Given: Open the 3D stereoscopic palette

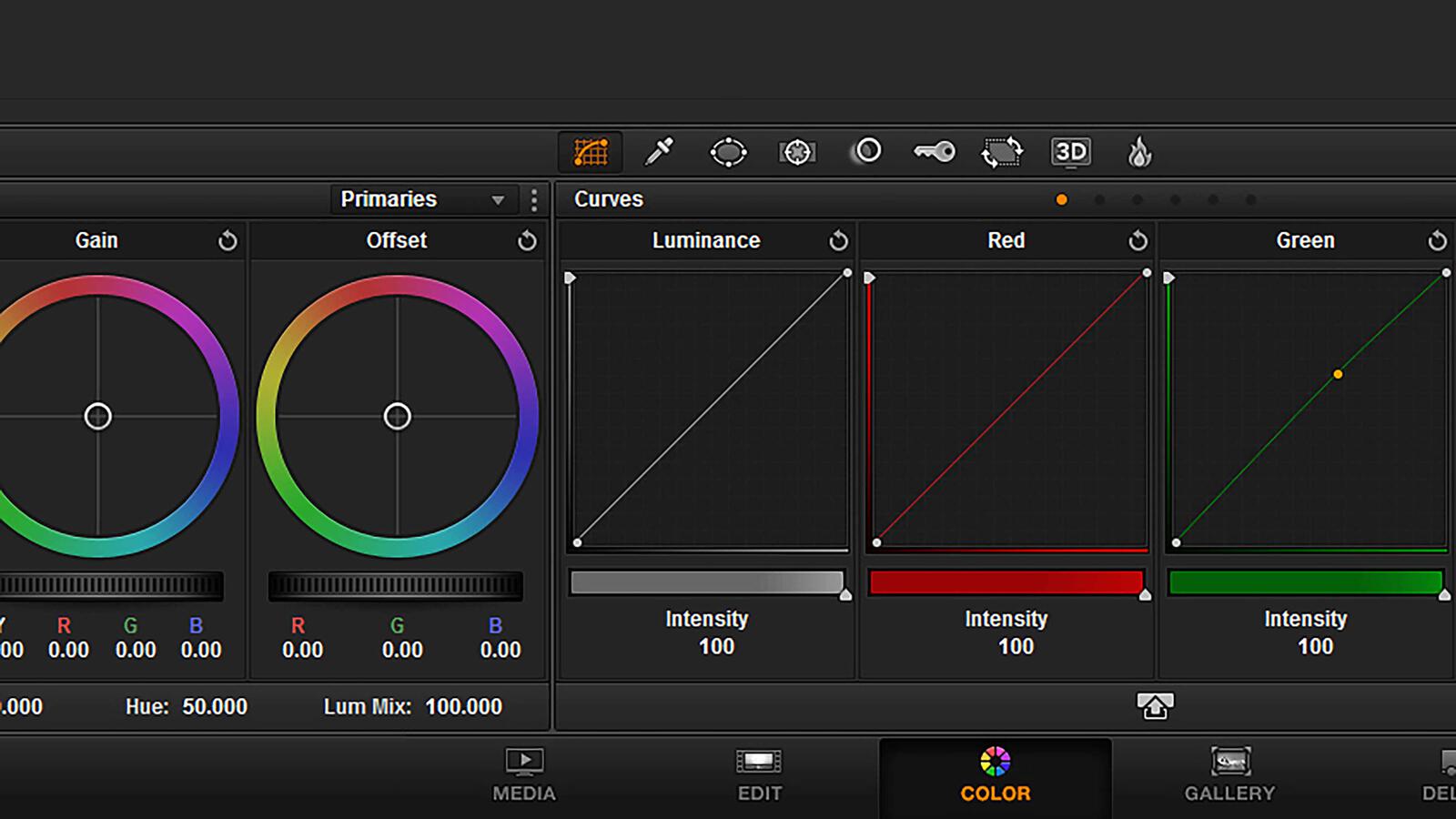Looking at the screenshot, I should tap(1071, 152).
